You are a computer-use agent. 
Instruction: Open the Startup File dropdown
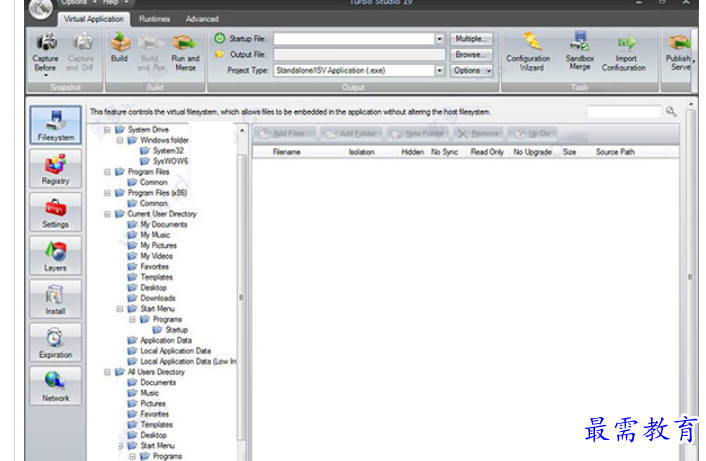click(x=439, y=38)
